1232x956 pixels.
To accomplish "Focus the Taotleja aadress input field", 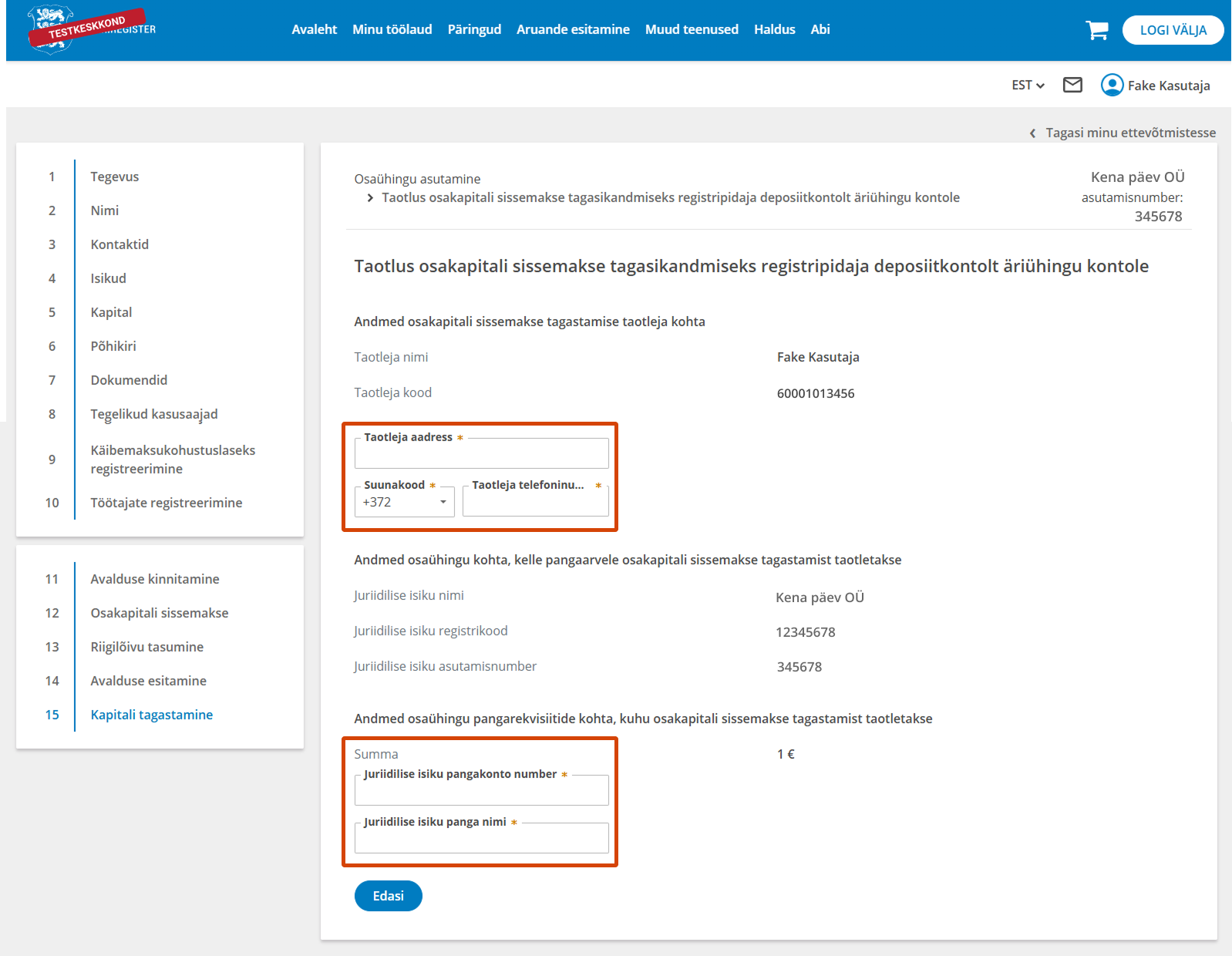I will coord(481,454).
